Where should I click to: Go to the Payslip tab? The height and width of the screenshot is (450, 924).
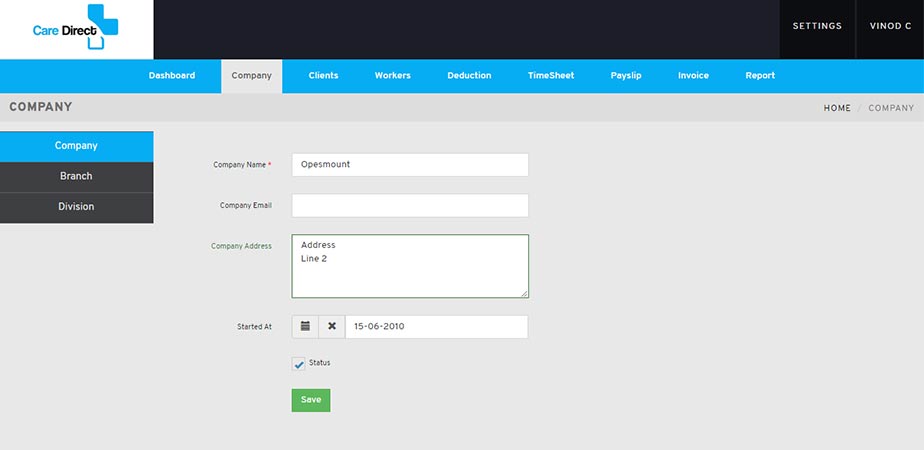point(626,76)
